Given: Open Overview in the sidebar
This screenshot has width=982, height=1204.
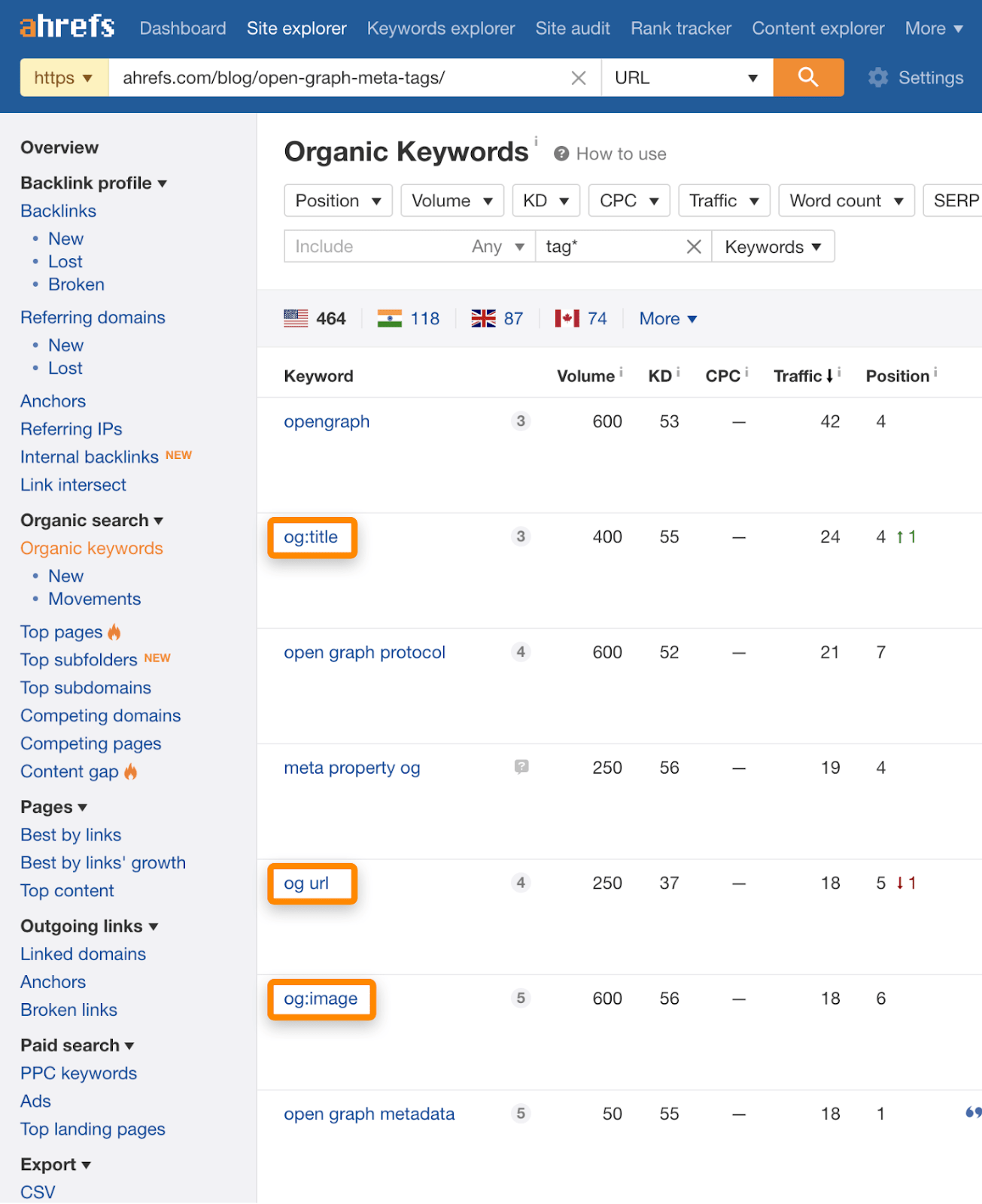Looking at the screenshot, I should click(59, 147).
